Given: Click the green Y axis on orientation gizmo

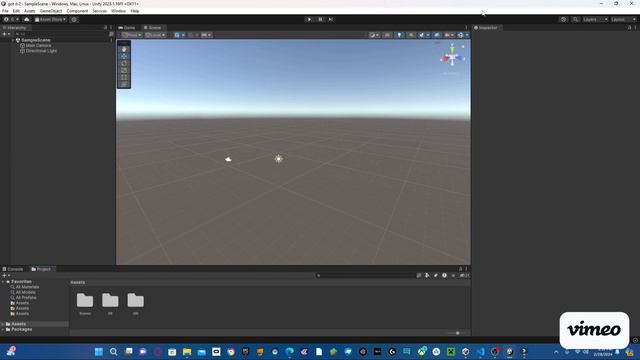Looking at the screenshot, I should [452, 49].
